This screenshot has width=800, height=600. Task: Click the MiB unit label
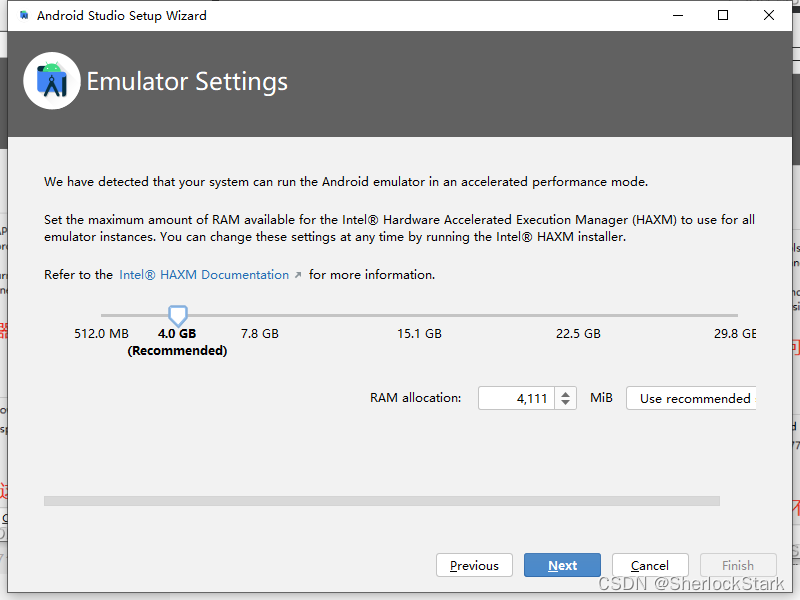pos(601,398)
